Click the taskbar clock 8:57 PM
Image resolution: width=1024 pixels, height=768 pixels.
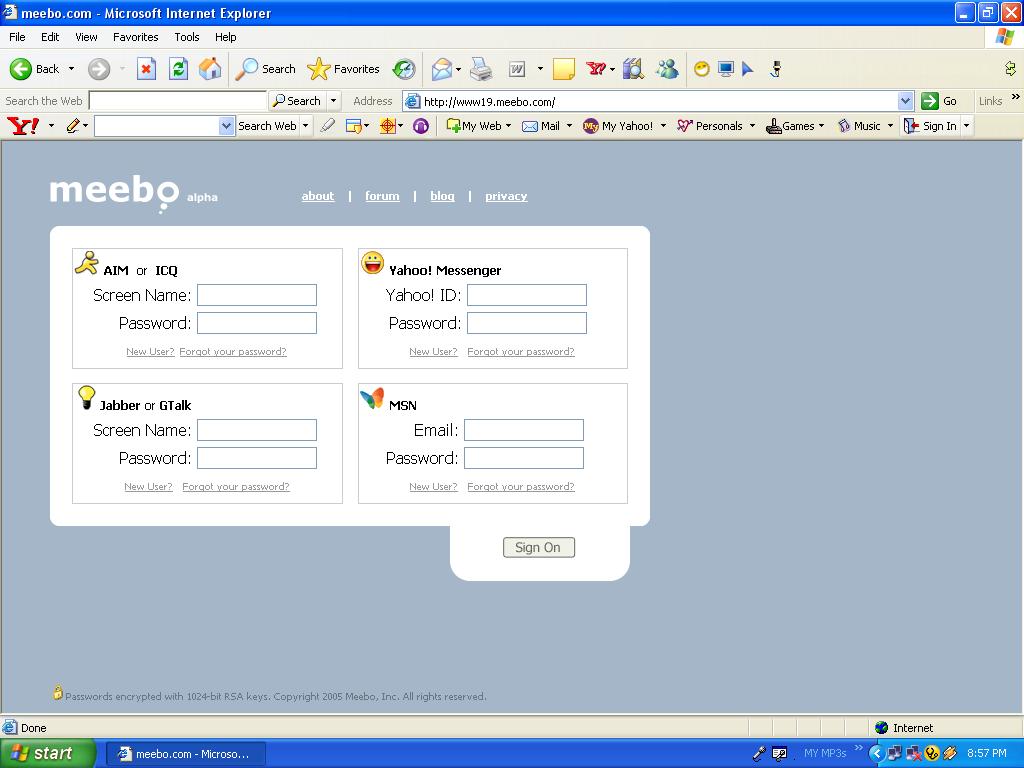[x=987, y=753]
